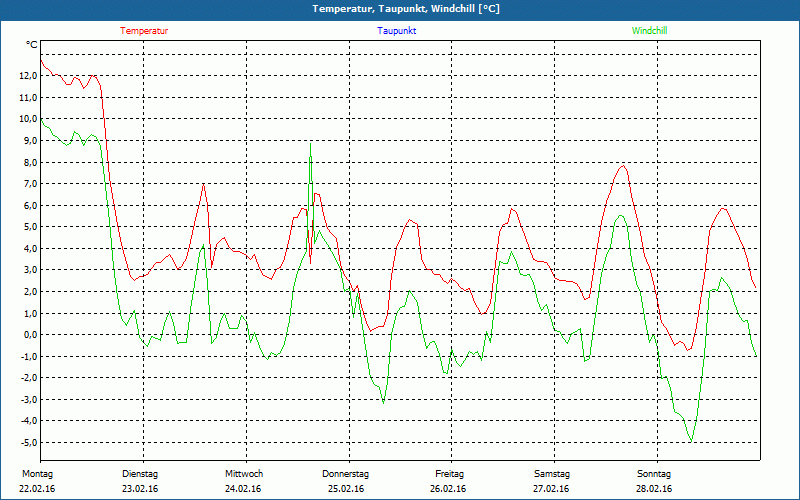Click the 4,0 axis value
Image resolution: width=800 pixels, height=500 pixels.
(x=30, y=248)
